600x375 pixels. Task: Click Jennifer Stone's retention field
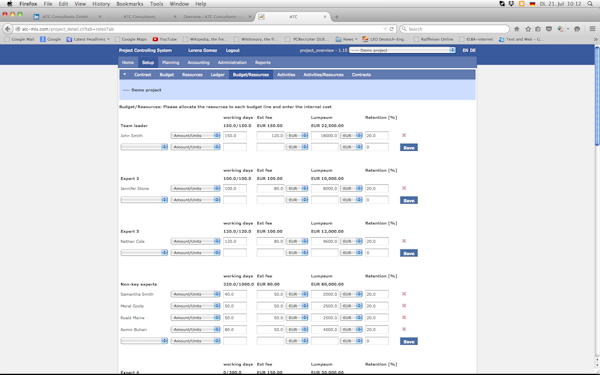pyautogui.click(x=377, y=188)
